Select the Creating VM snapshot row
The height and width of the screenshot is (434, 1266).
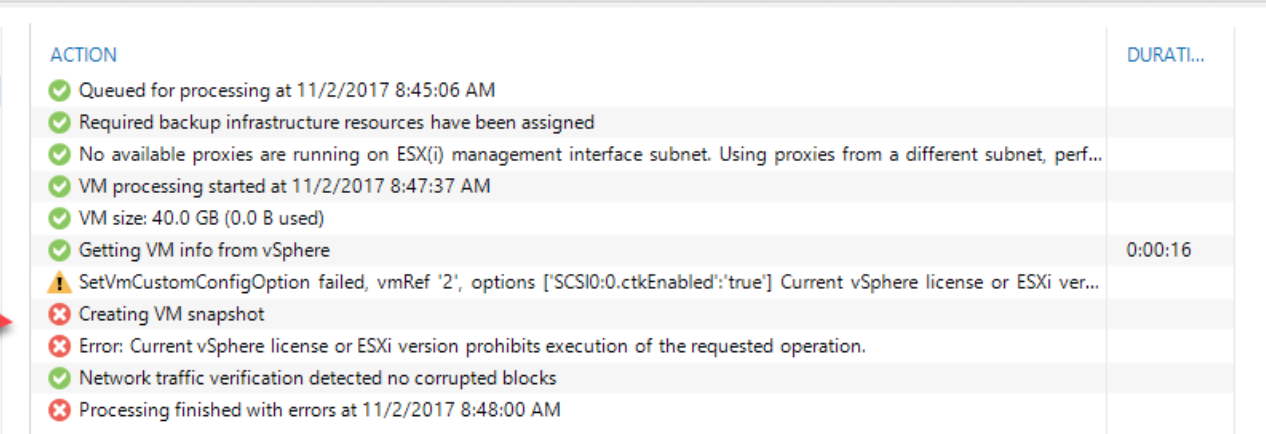pyautogui.click(x=172, y=314)
